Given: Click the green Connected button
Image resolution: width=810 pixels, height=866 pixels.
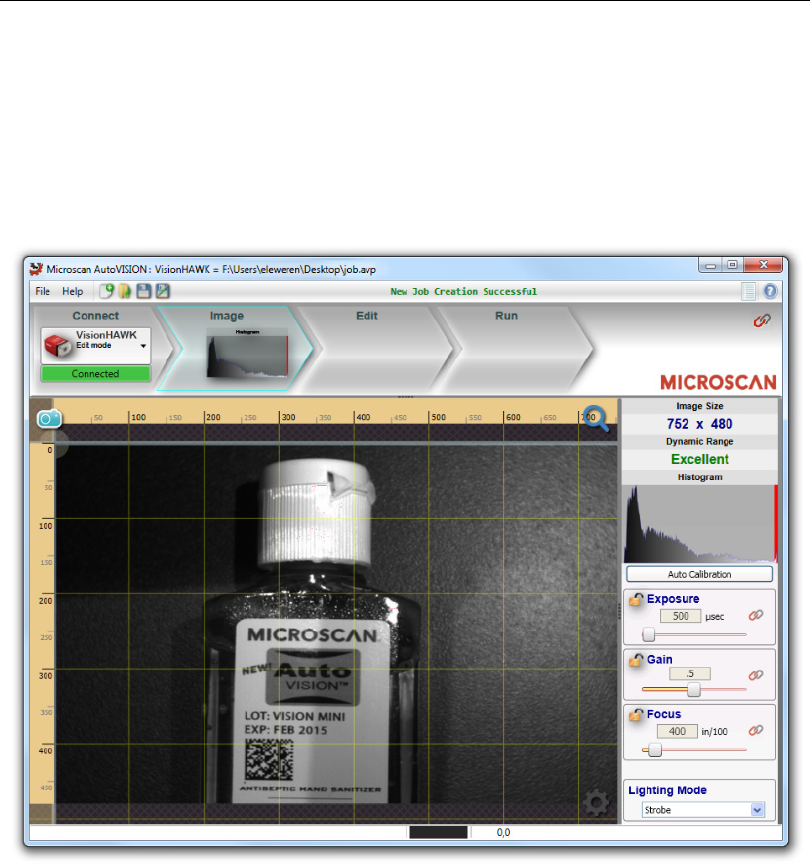Looking at the screenshot, I should 96,374.
